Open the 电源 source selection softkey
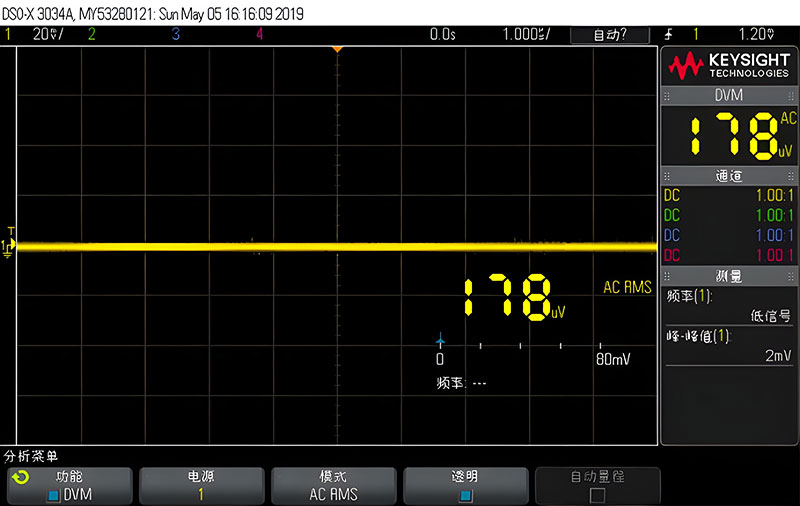This screenshot has height=506, width=800. click(200, 485)
